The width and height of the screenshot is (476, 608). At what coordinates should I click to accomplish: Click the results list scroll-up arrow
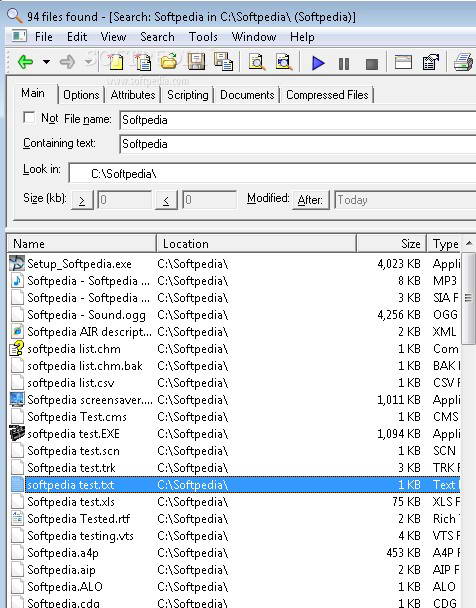coord(468,244)
